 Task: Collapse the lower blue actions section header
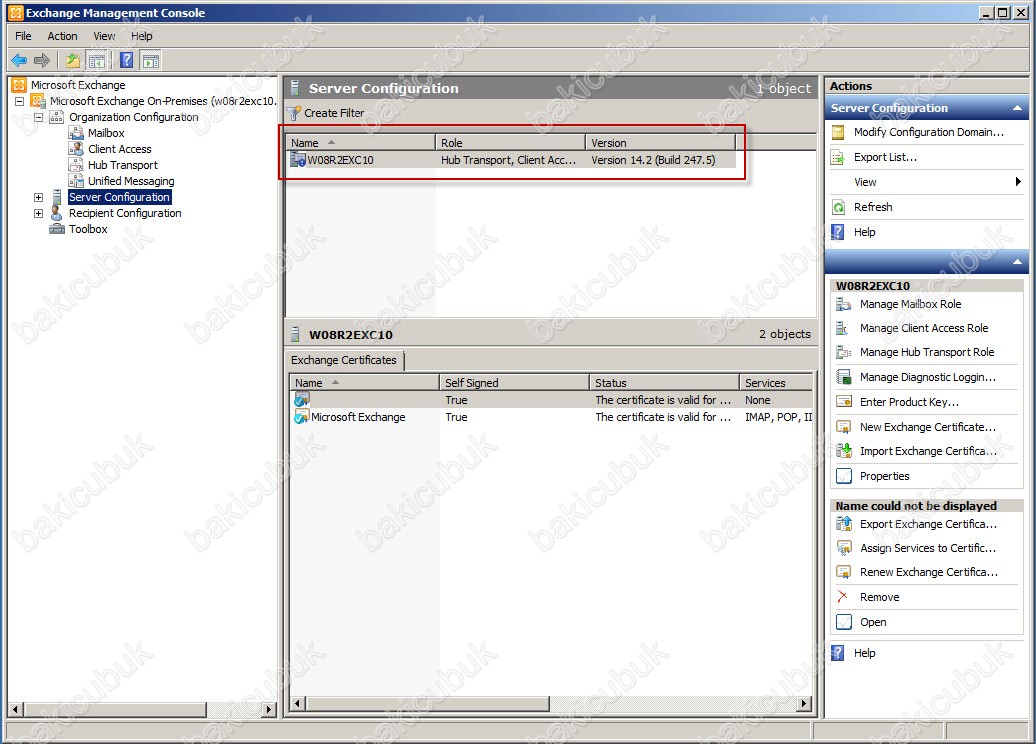(x=1017, y=262)
